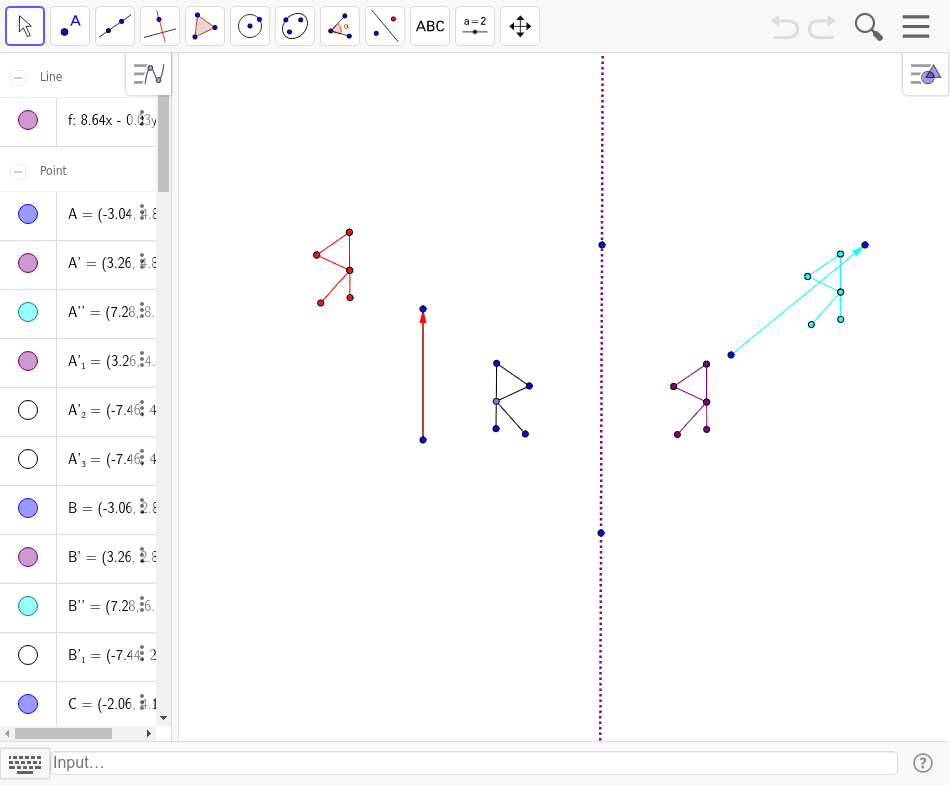The height and width of the screenshot is (786, 950).
Task: Click the cyan vector arrowhead end point
Action: click(x=865, y=245)
